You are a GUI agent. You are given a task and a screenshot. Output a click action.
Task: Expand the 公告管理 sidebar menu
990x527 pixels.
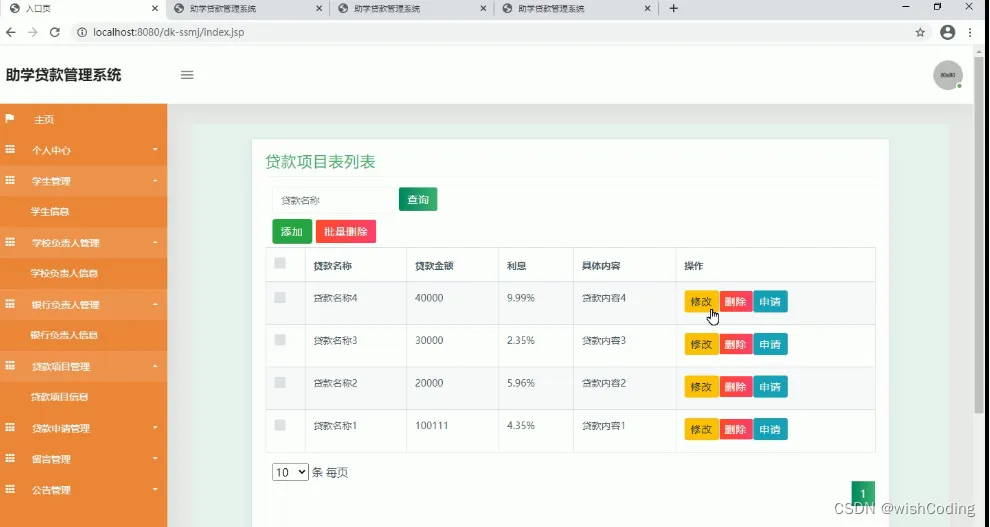pos(83,490)
